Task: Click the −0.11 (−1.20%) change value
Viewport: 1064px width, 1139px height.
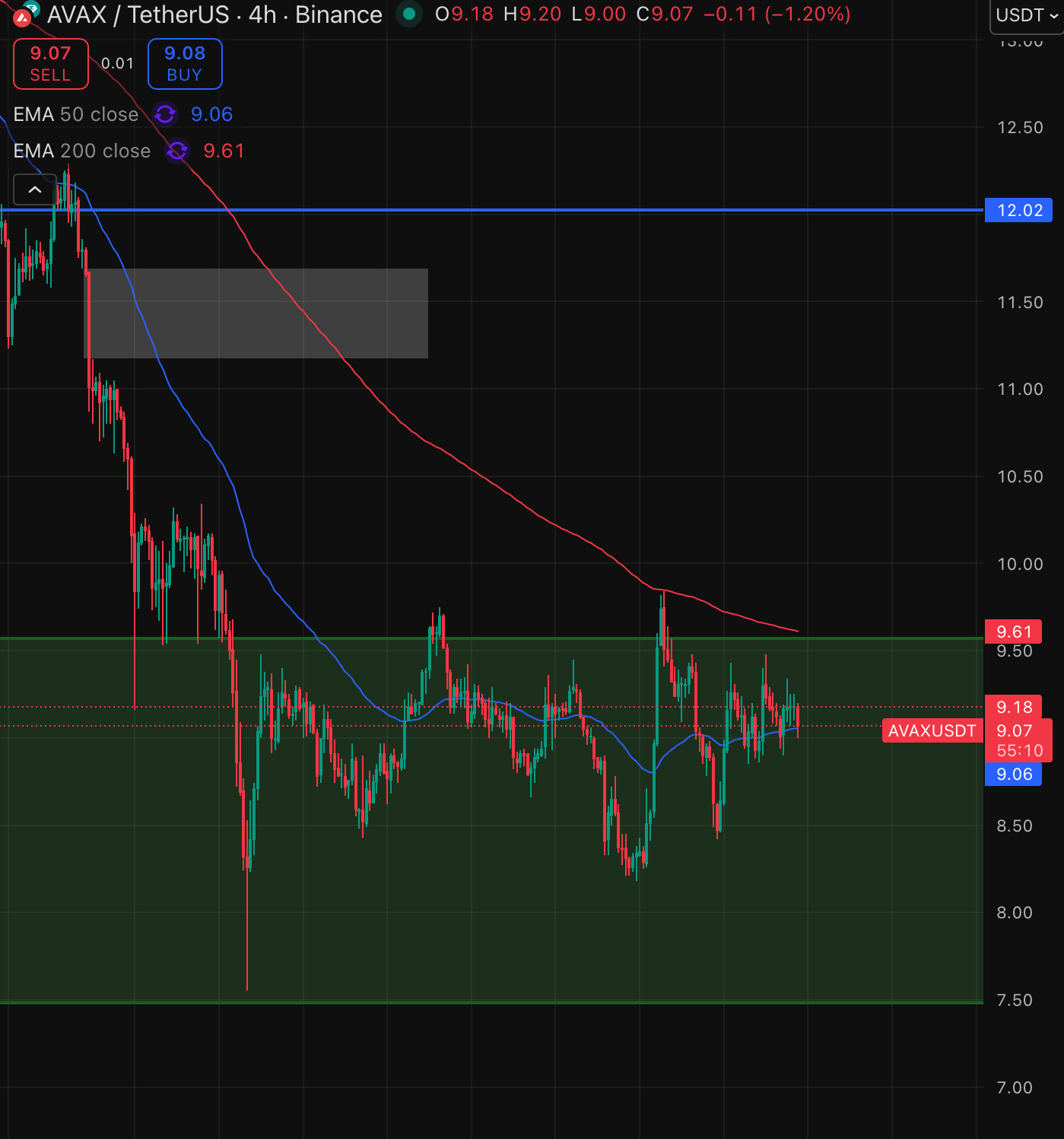Action: point(777,14)
